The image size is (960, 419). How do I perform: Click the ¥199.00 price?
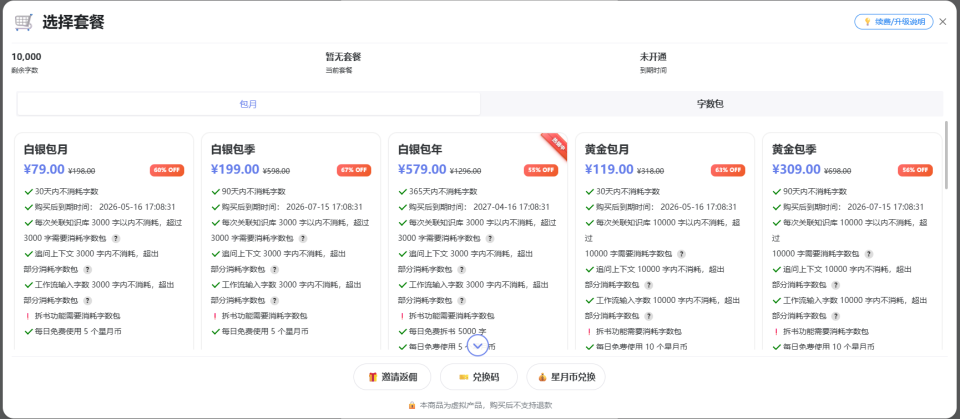tap(235, 170)
